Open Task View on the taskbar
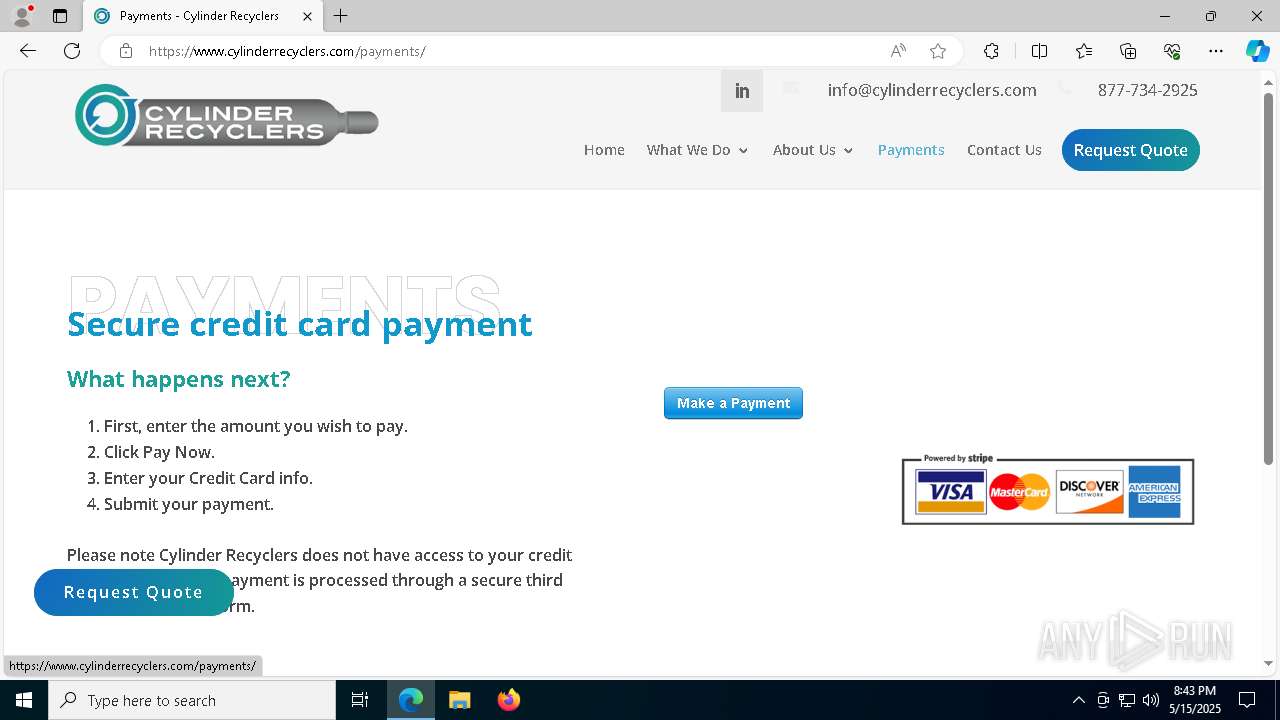 [x=360, y=700]
